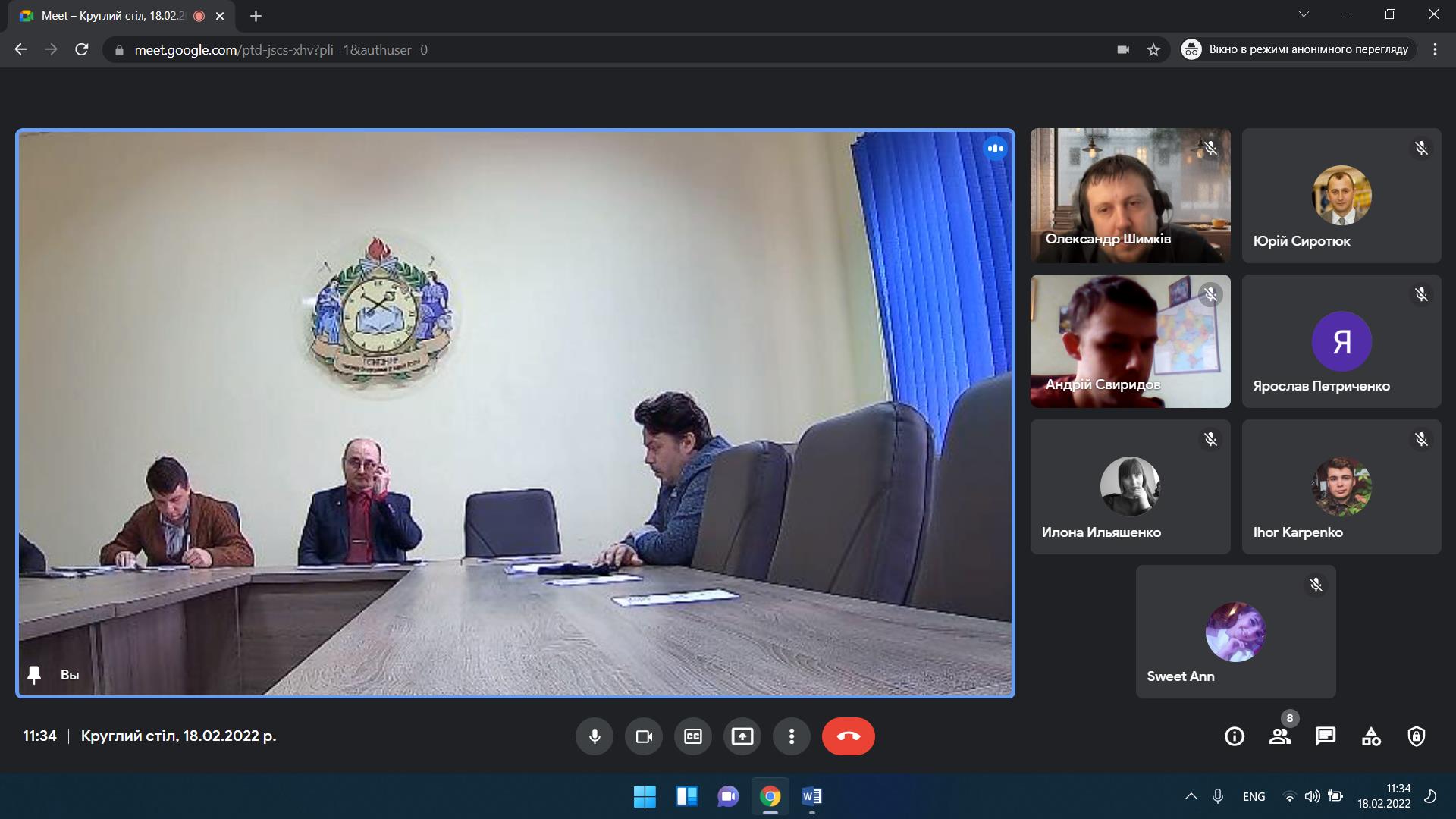Click the Present now screen share icon
Image resolution: width=1456 pixels, height=819 pixels.
pyautogui.click(x=742, y=736)
